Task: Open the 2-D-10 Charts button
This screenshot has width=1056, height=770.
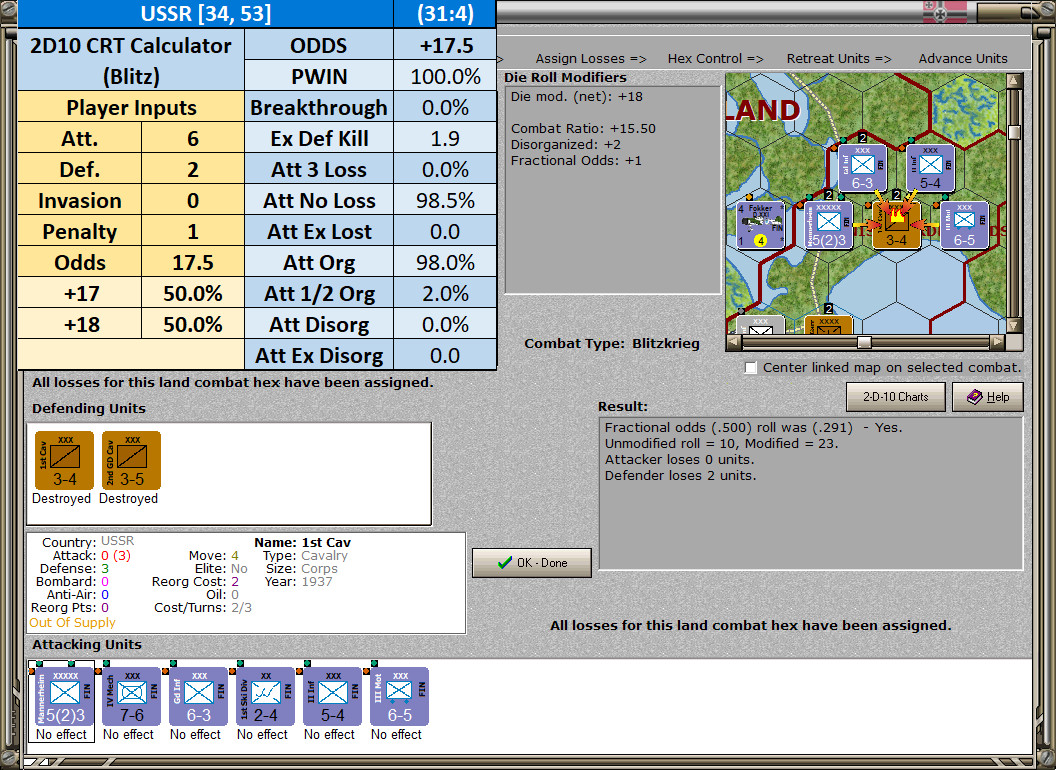Action: tap(896, 397)
